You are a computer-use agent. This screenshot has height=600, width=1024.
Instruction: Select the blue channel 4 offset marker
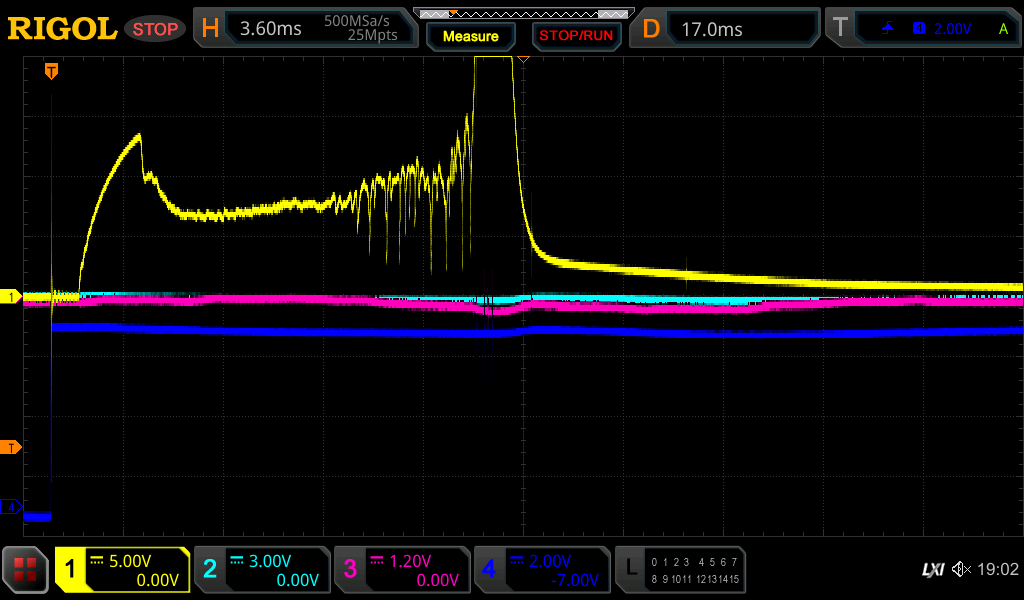11,508
